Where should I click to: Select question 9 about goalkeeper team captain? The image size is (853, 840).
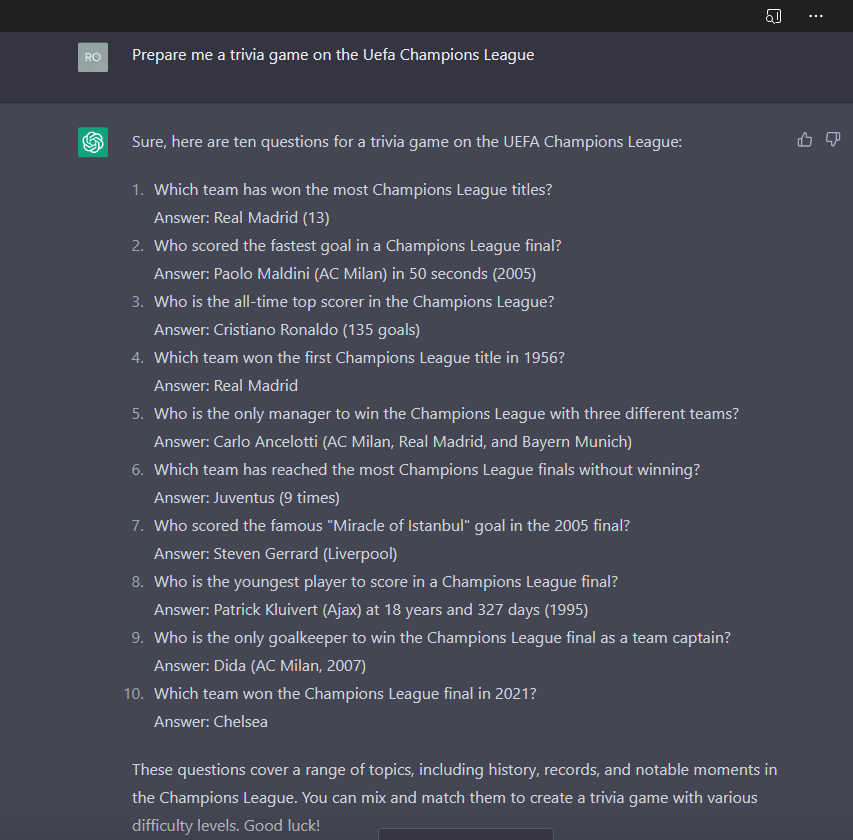(x=442, y=638)
